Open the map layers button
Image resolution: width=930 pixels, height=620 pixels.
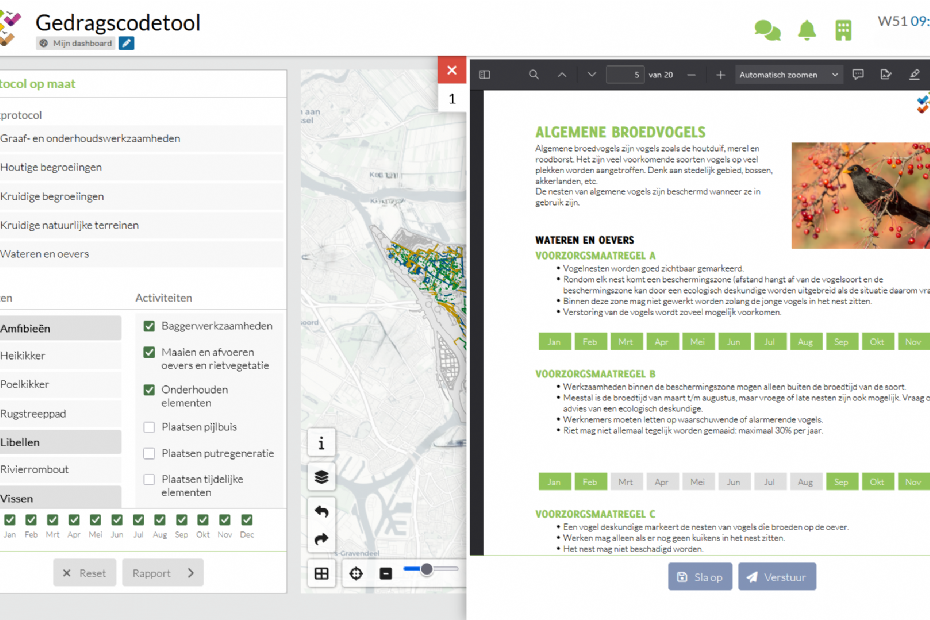click(x=321, y=477)
